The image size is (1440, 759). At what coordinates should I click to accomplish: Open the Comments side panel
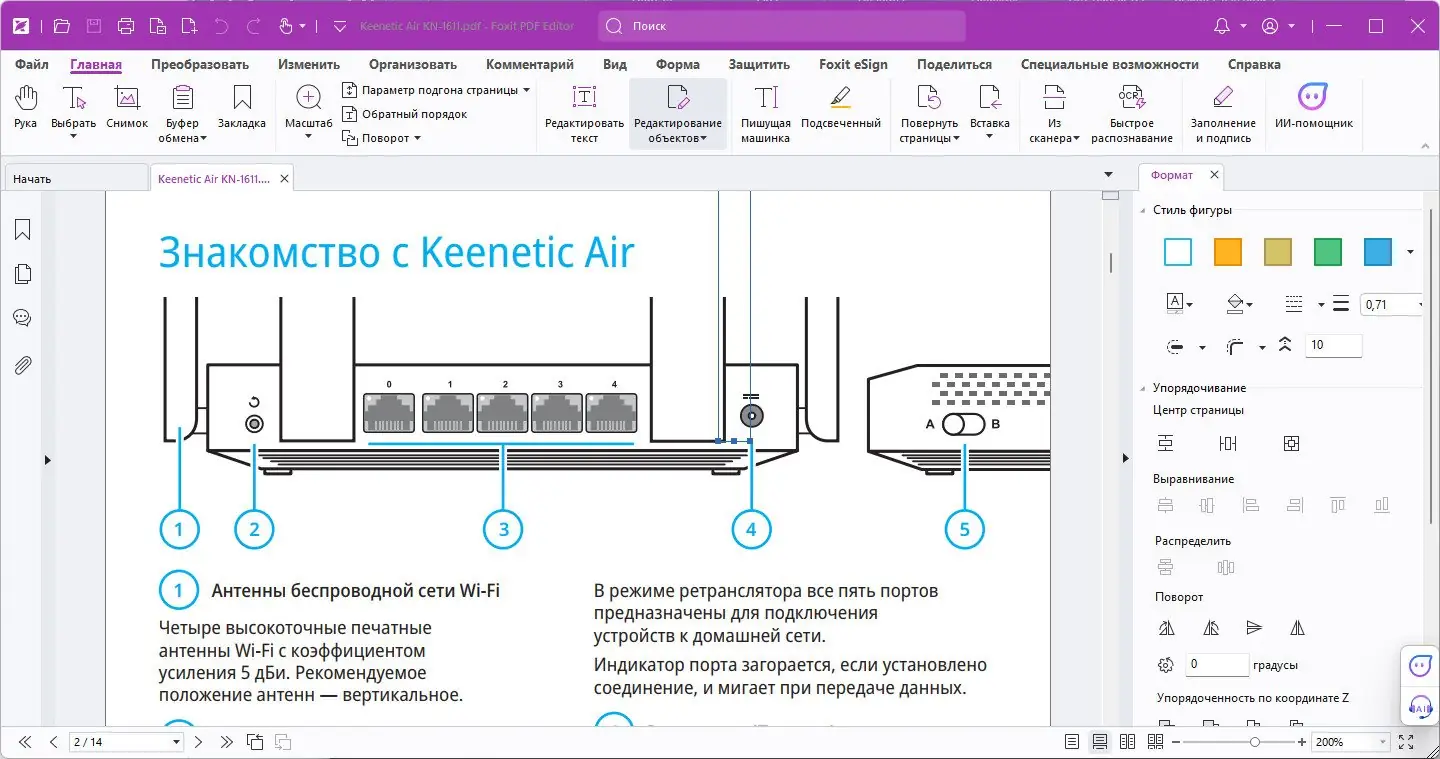(x=22, y=318)
